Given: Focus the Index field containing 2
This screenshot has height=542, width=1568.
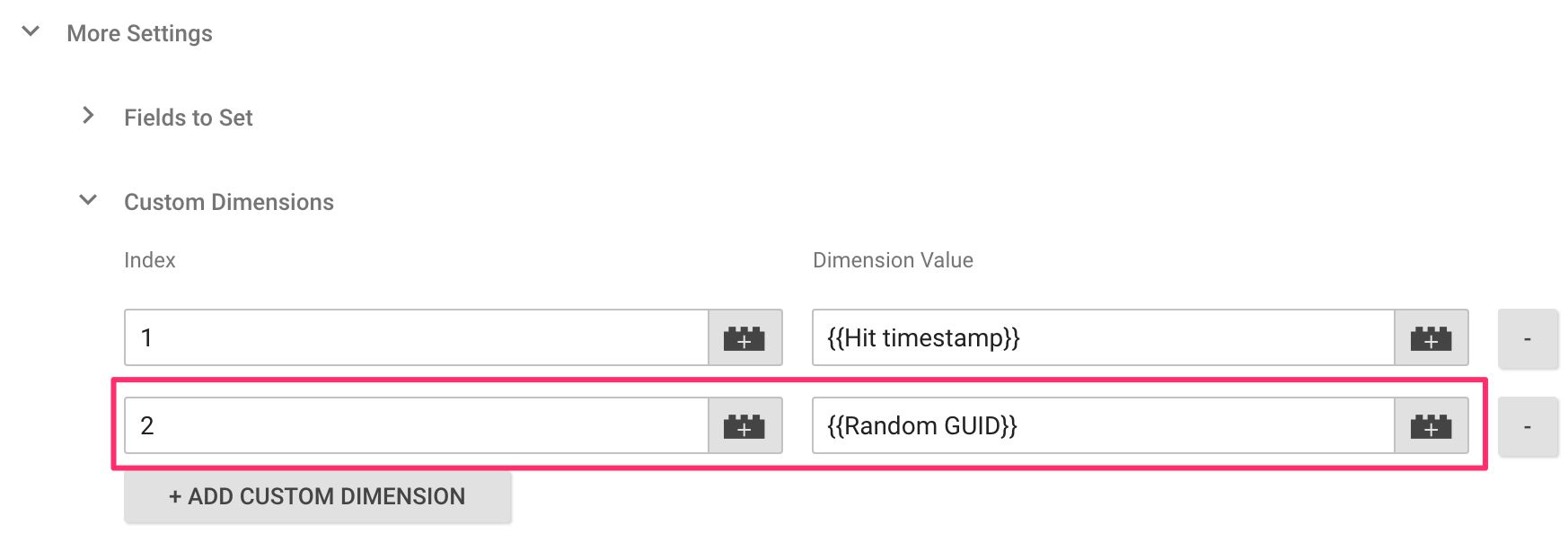Looking at the screenshot, I should click(417, 425).
